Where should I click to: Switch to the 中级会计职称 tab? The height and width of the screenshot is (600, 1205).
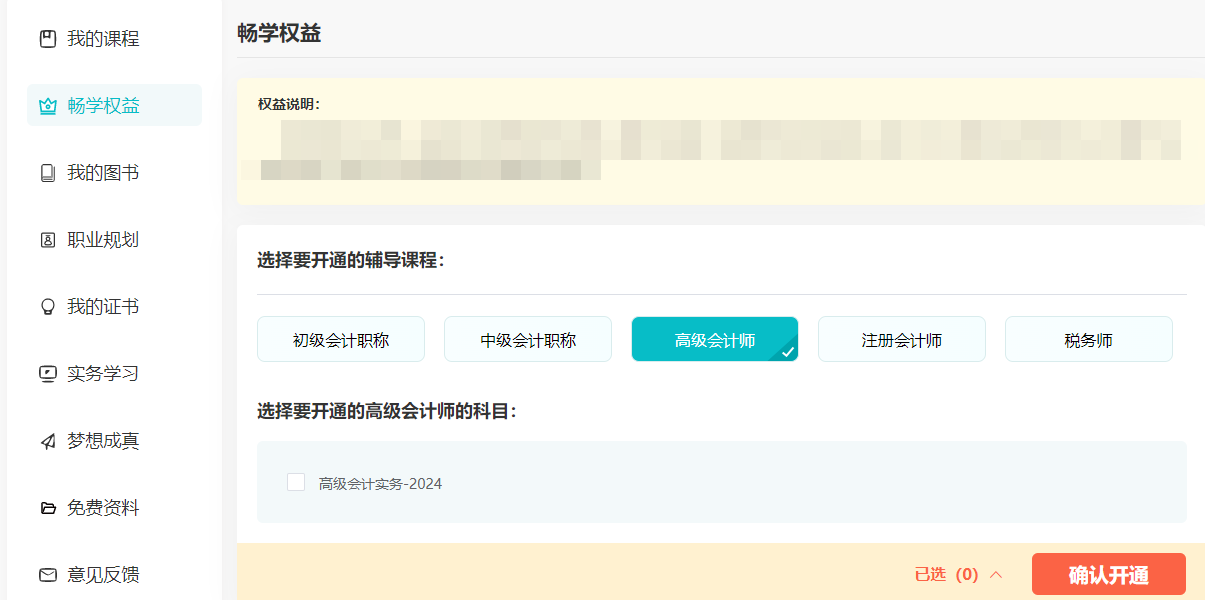(x=527, y=339)
